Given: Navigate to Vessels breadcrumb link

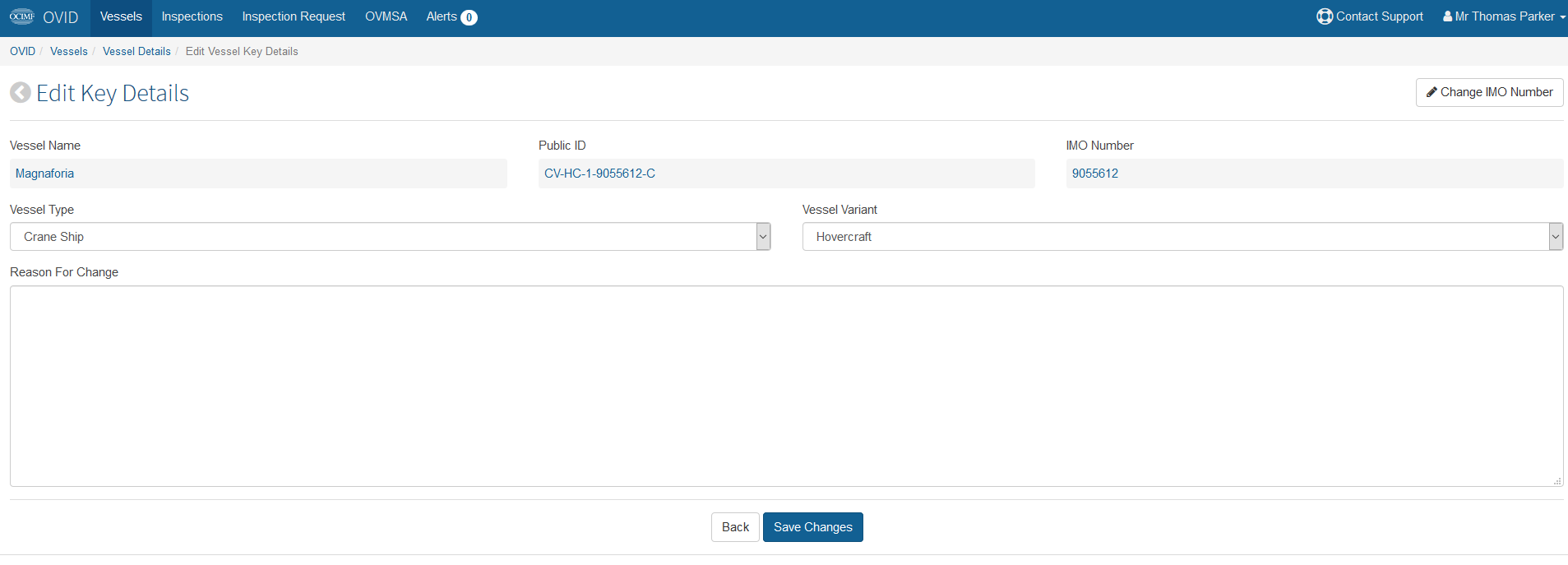Looking at the screenshot, I should [x=68, y=51].
